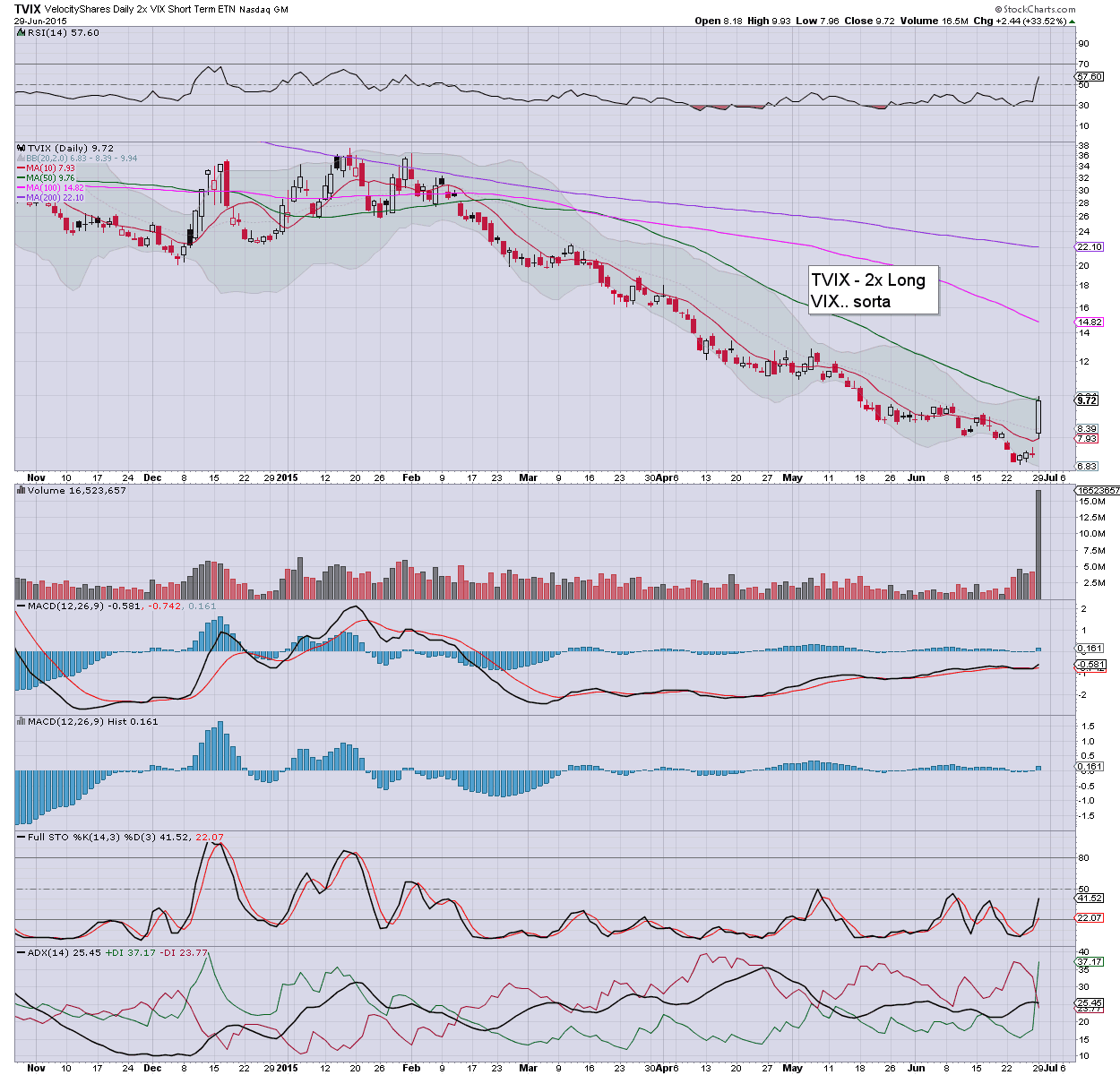Click the MACD Hist panel legend icon
The height and width of the screenshot is (1075, 1120).
(x=22, y=721)
